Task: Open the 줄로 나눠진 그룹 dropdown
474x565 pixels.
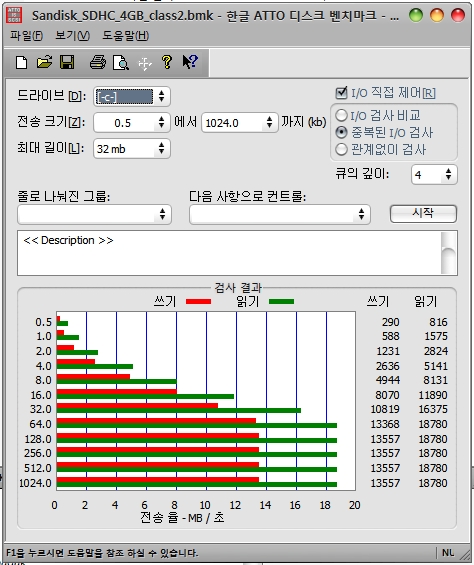Action: pyautogui.click(x=94, y=214)
